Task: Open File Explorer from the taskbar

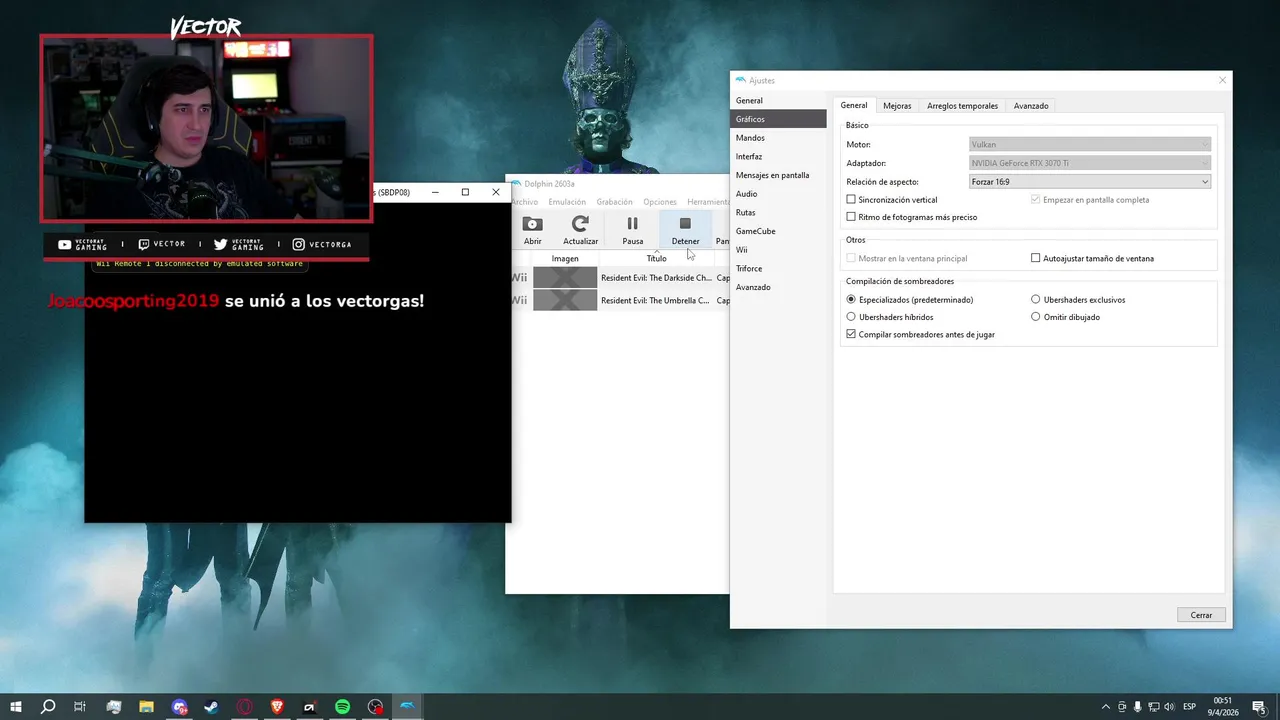Action: pos(146,707)
